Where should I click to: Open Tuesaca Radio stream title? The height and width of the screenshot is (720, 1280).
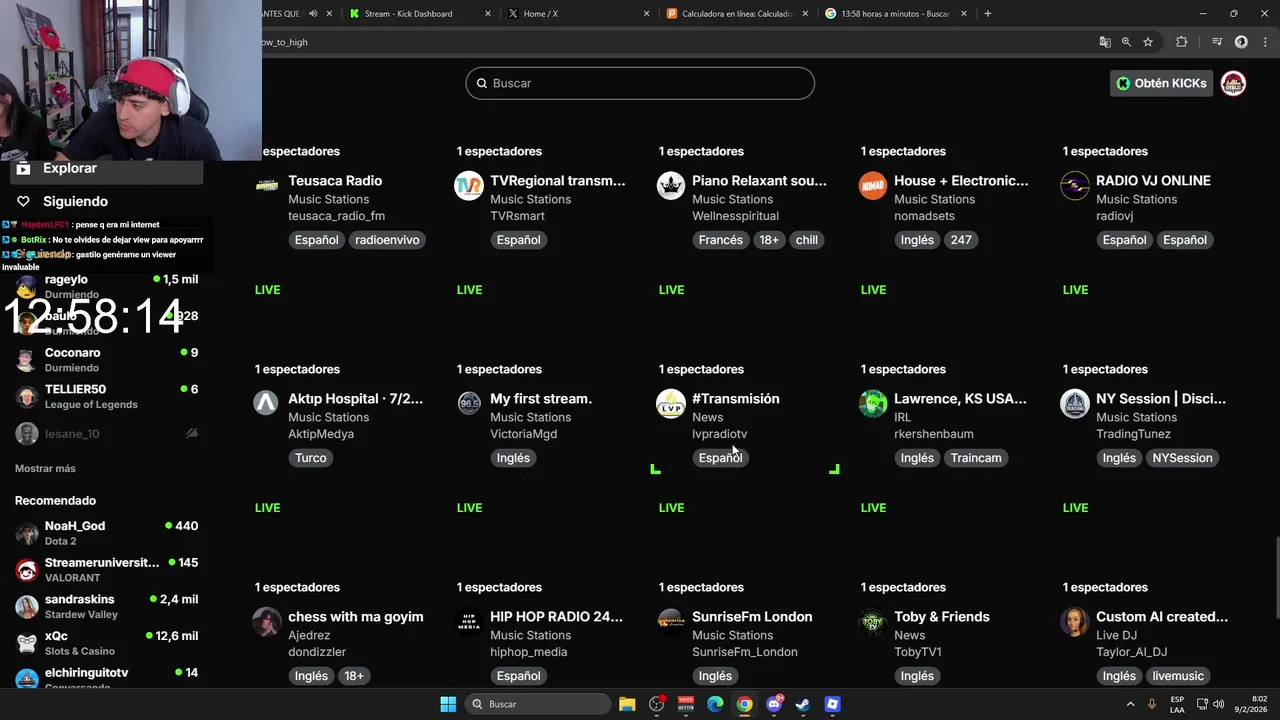click(335, 180)
